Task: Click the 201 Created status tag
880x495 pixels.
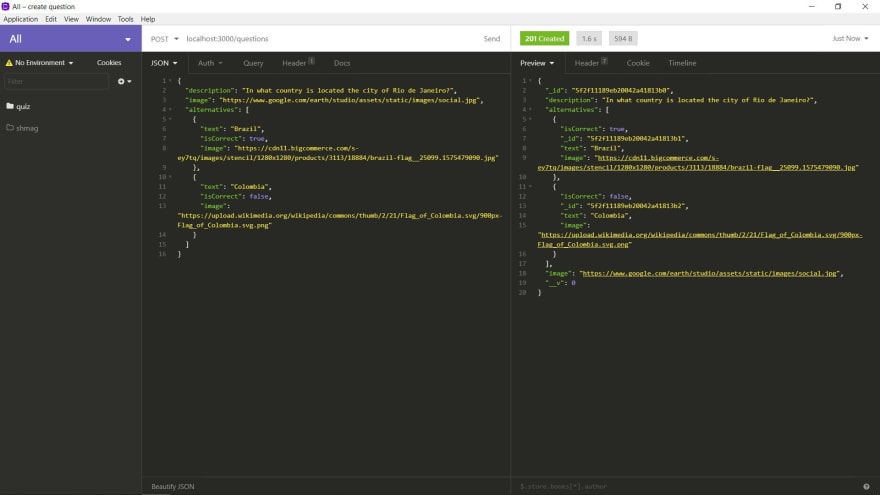Action: click(544, 39)
